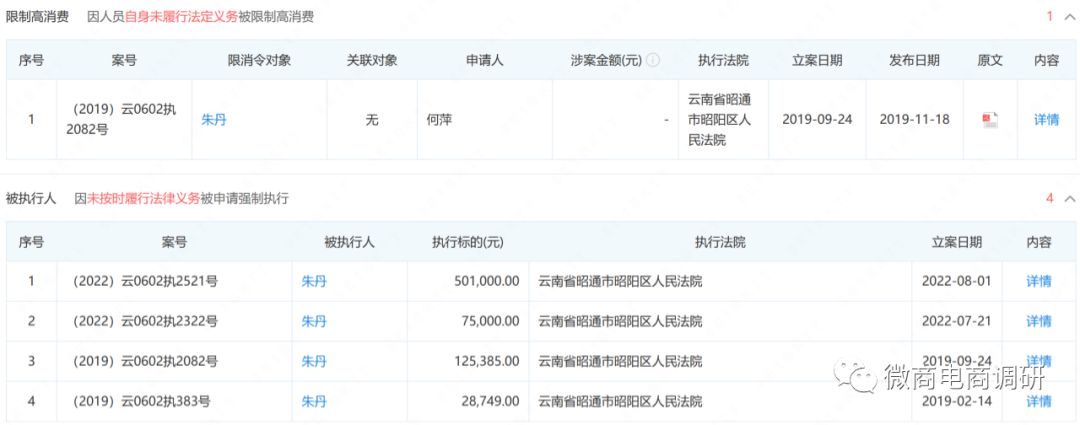This screenshot has height=425, width=1080.
Task: Click filing date 2019-09-24 in 限制高消费 row
Action: coord(818,120)
